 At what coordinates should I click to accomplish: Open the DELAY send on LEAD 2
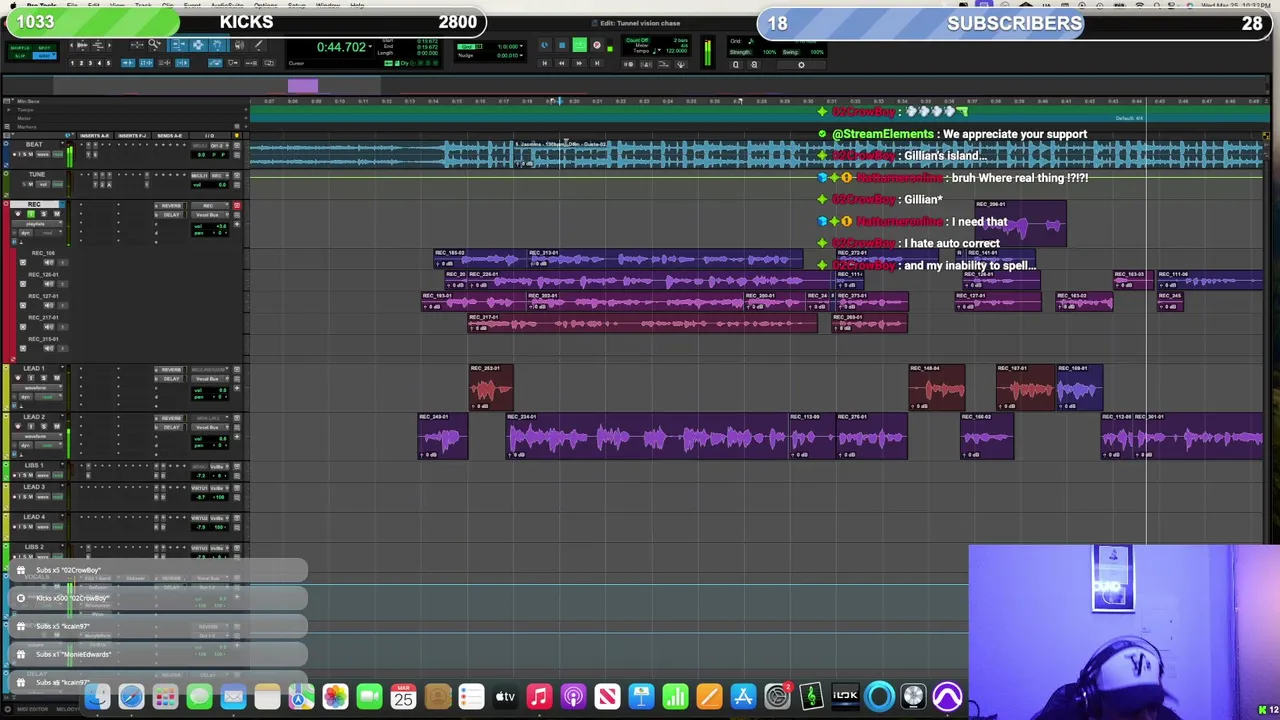point(170,427)
